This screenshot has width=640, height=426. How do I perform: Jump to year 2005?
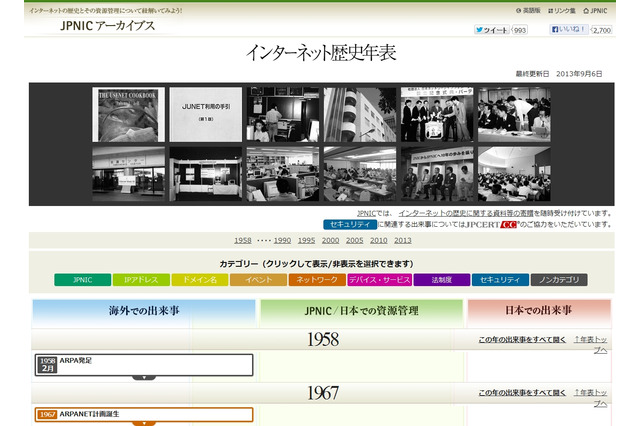(x=354, y=240)
